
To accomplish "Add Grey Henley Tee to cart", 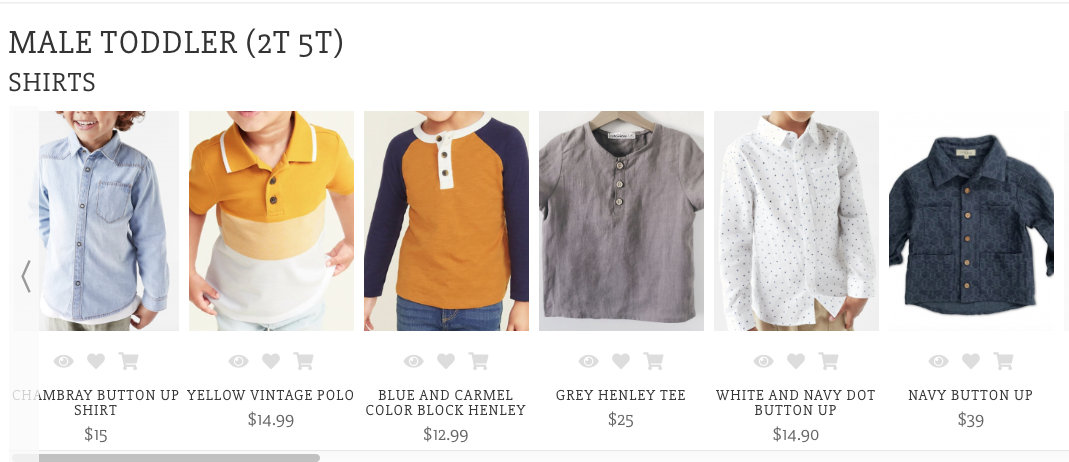I will [653, 361].
